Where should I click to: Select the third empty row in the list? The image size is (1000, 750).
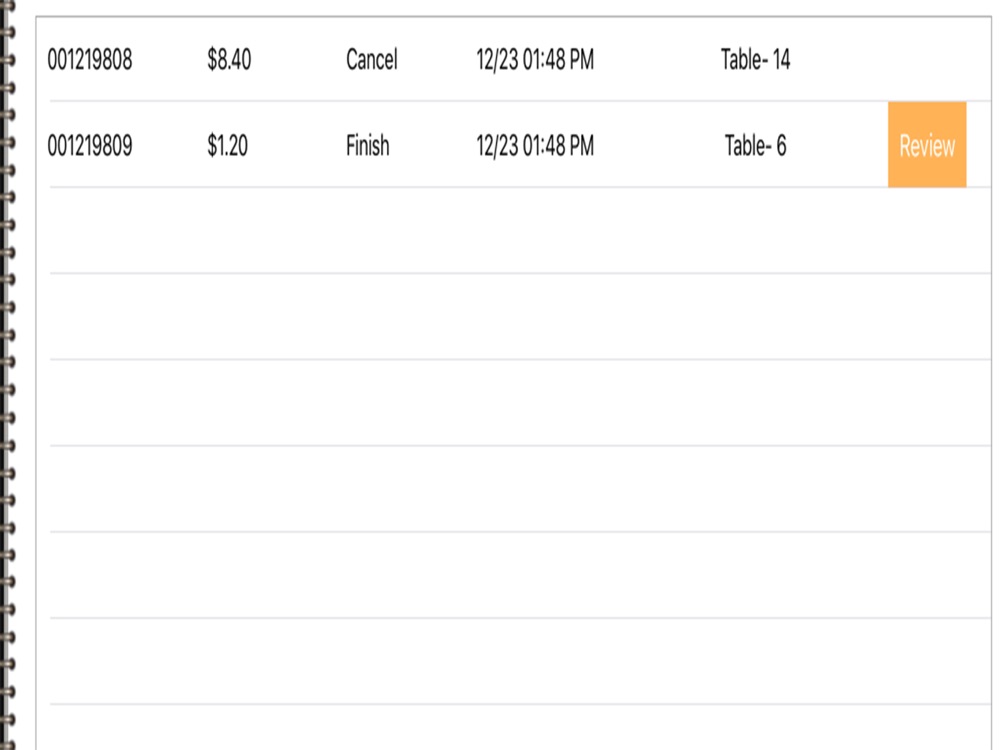click(x=520, y=402)
